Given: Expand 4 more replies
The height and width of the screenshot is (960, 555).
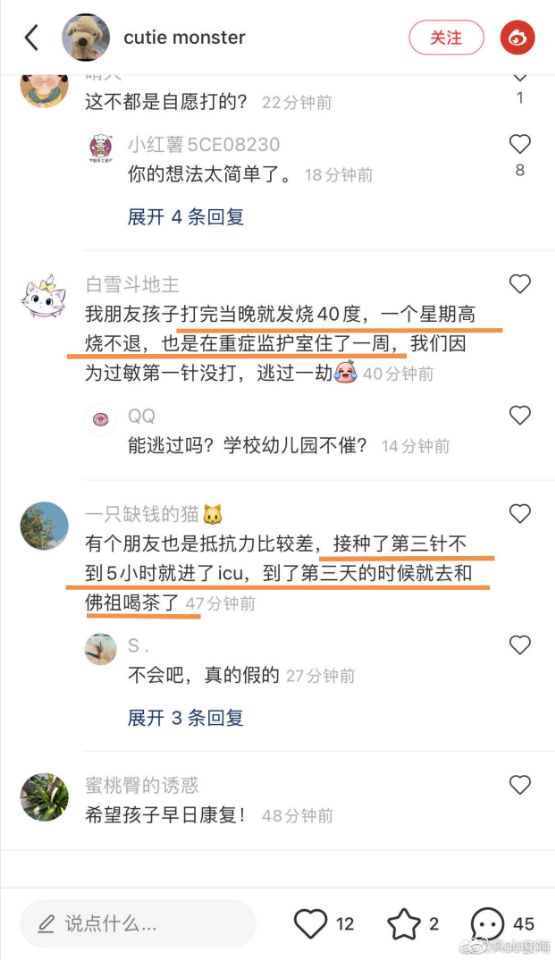Looking at the screenshot, I should pyautogui.click(x=186, y=217).
